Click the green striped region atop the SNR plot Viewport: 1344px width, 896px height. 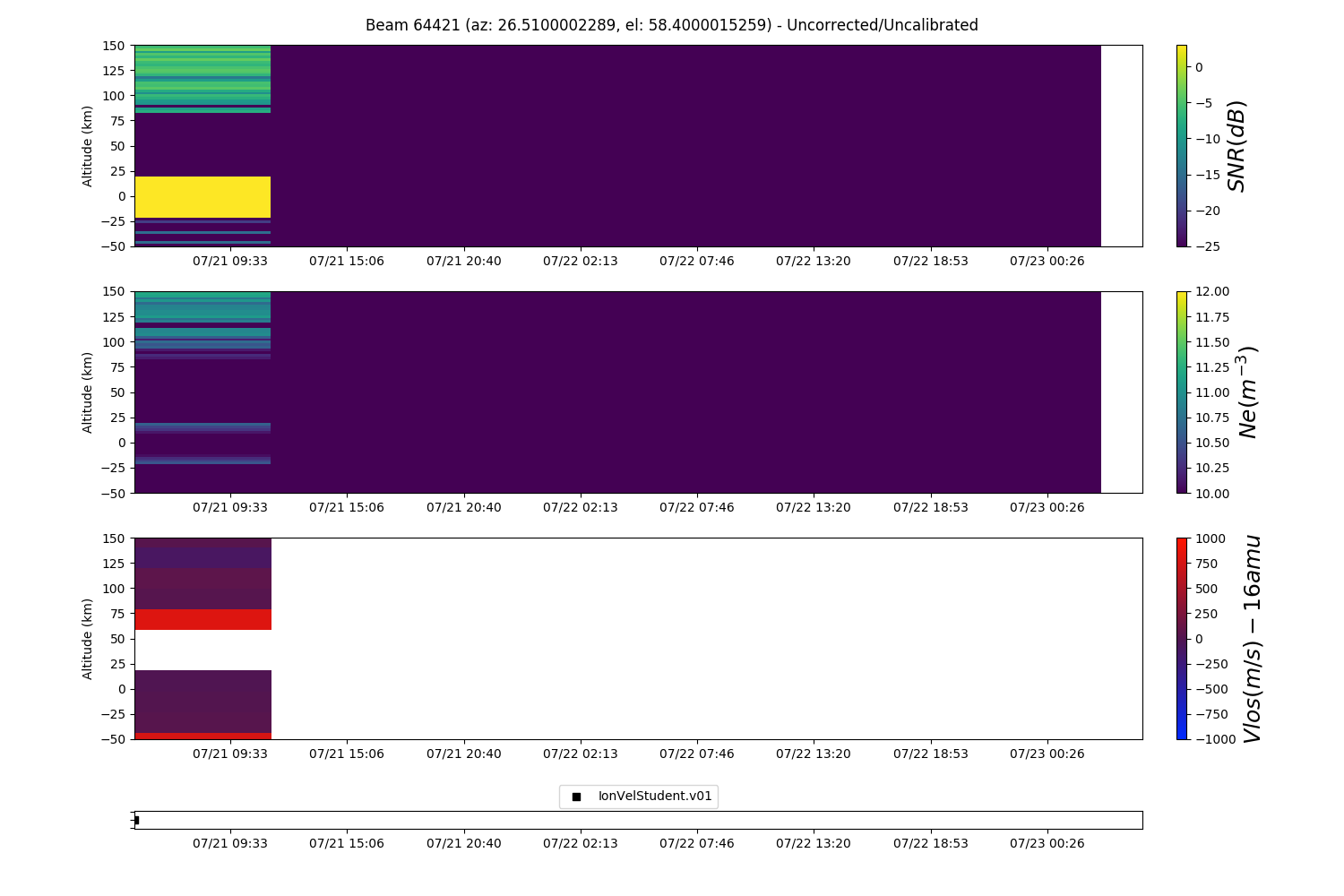pyautogui.click(x=202, y=76)
